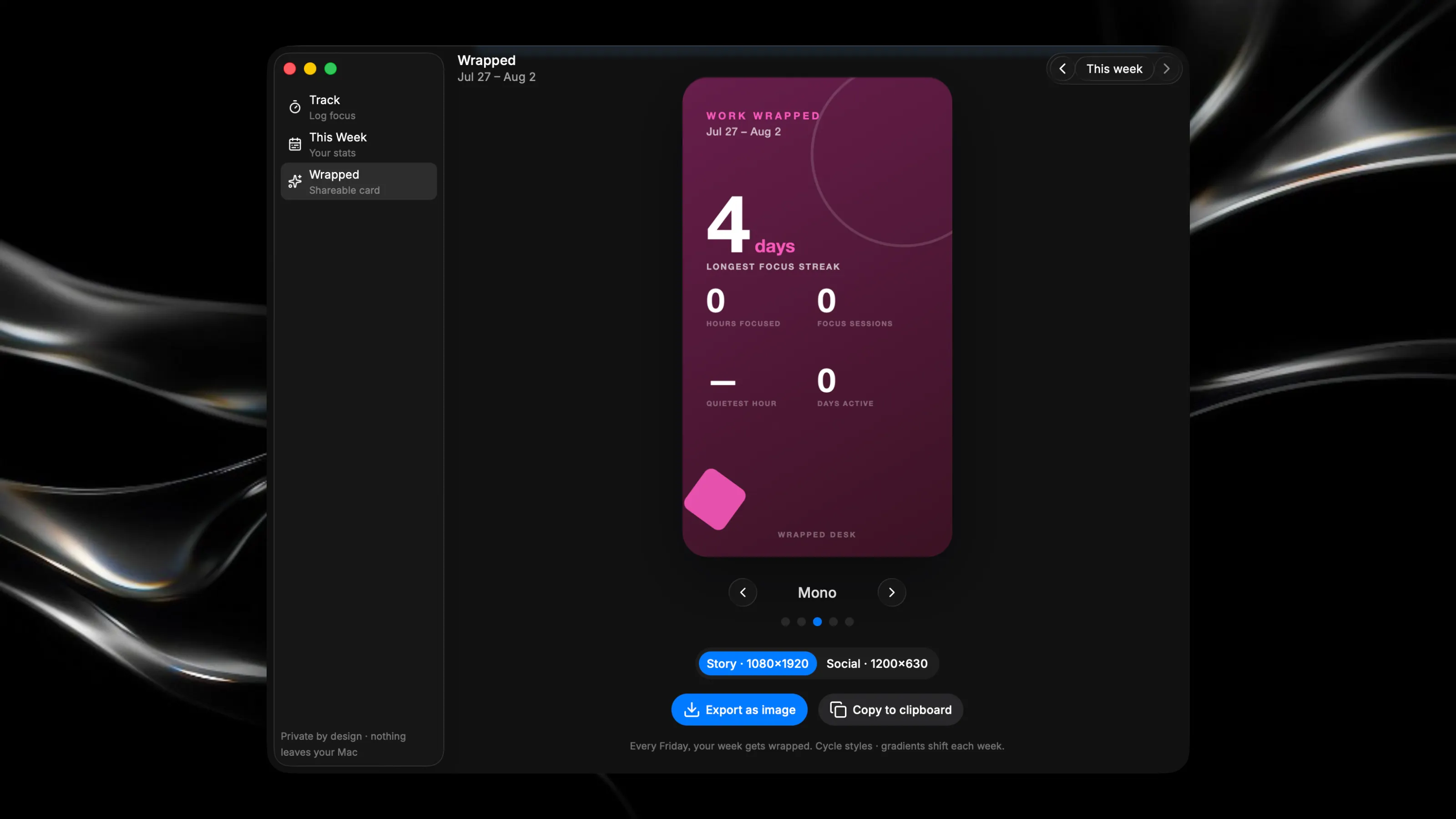Screen dimensions: 1456x819
Task: Choose Story 1080×1920 format
Action: click(x=758, y=663)
